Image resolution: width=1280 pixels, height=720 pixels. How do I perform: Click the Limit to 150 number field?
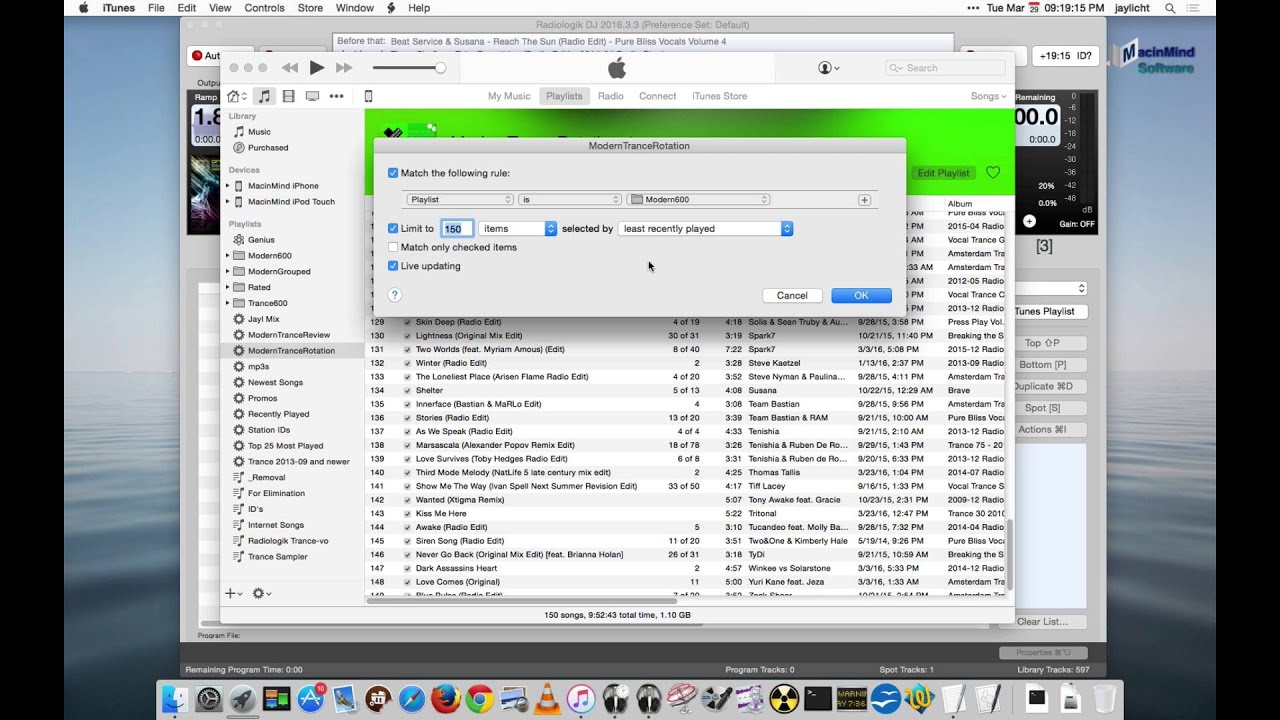pyautogui.click(x=457, y=229)
